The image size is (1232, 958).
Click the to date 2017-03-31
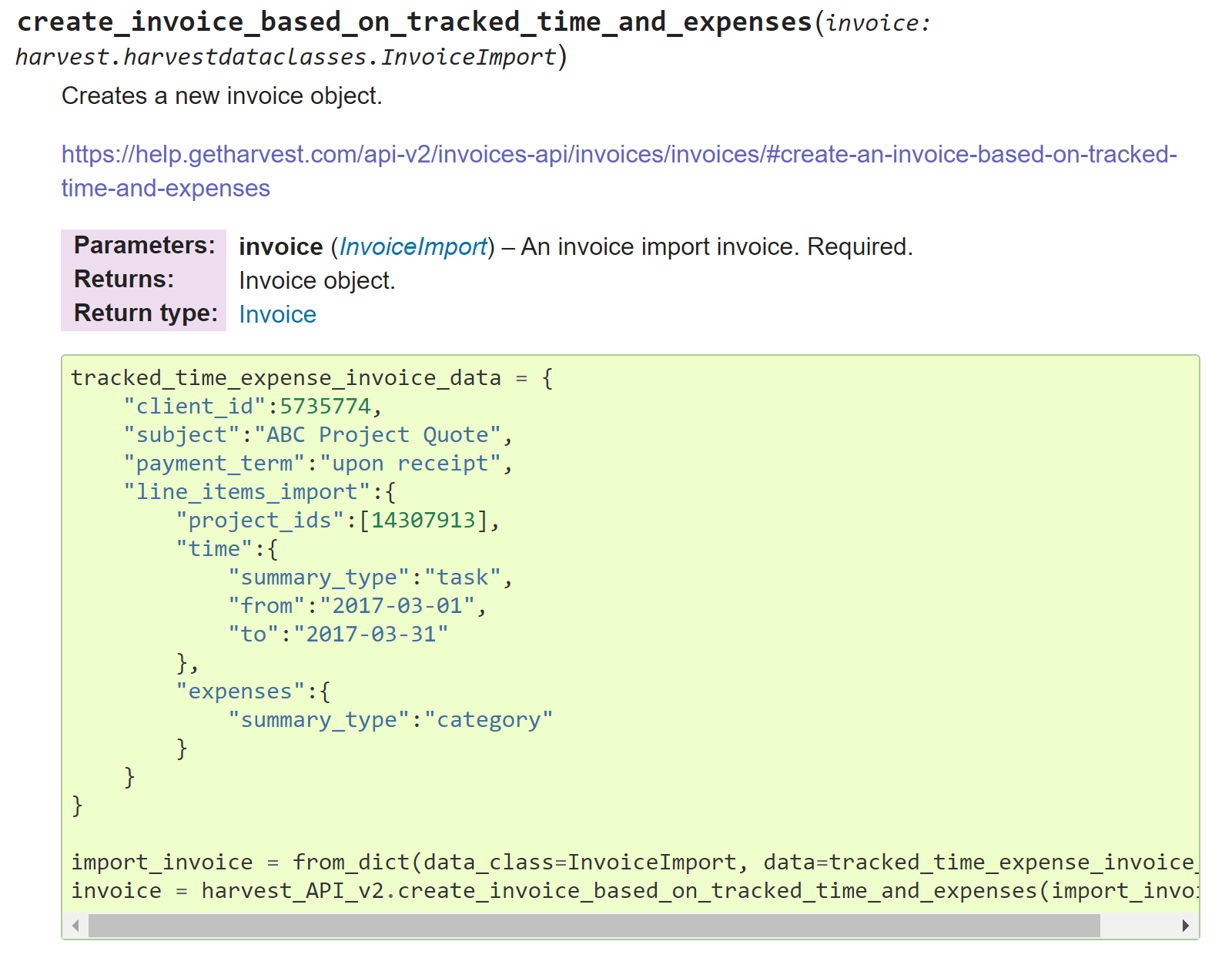point(373,634)
